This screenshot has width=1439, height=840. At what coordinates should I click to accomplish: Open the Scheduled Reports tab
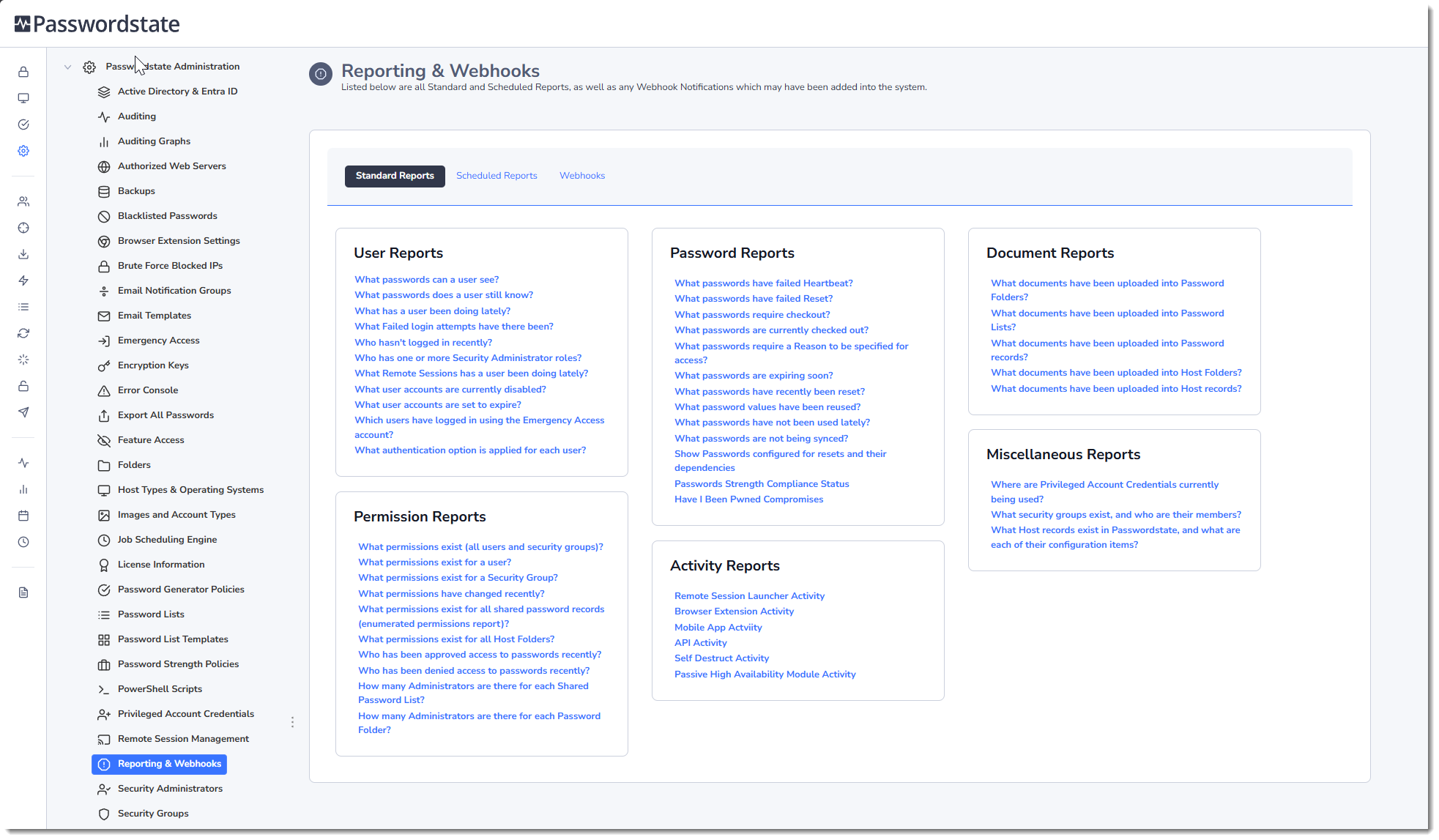click(497, 176)
